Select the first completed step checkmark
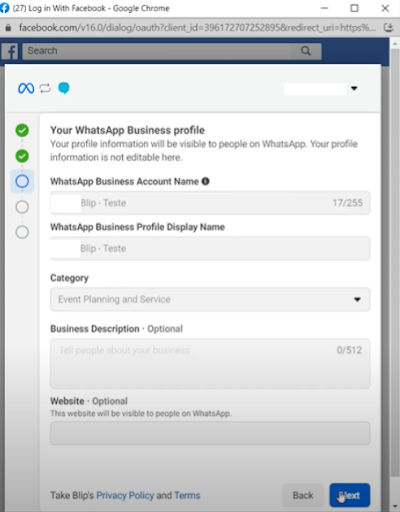This screenshot has width=400, height=512. pyautogui.click(x=22, y=130)
